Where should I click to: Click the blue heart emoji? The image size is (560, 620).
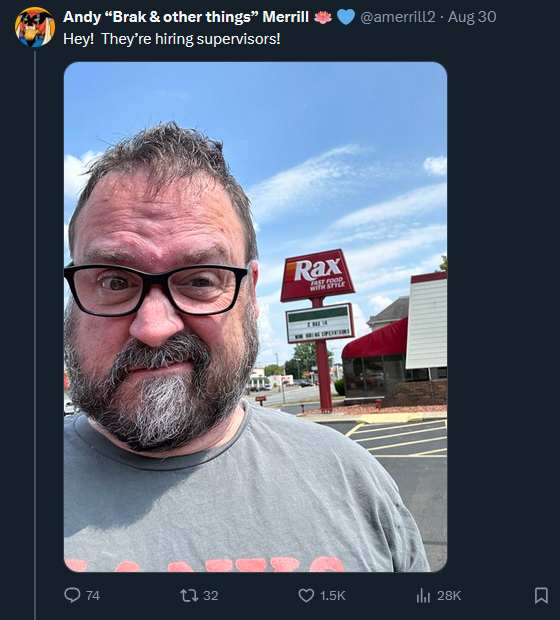[346, 17]
